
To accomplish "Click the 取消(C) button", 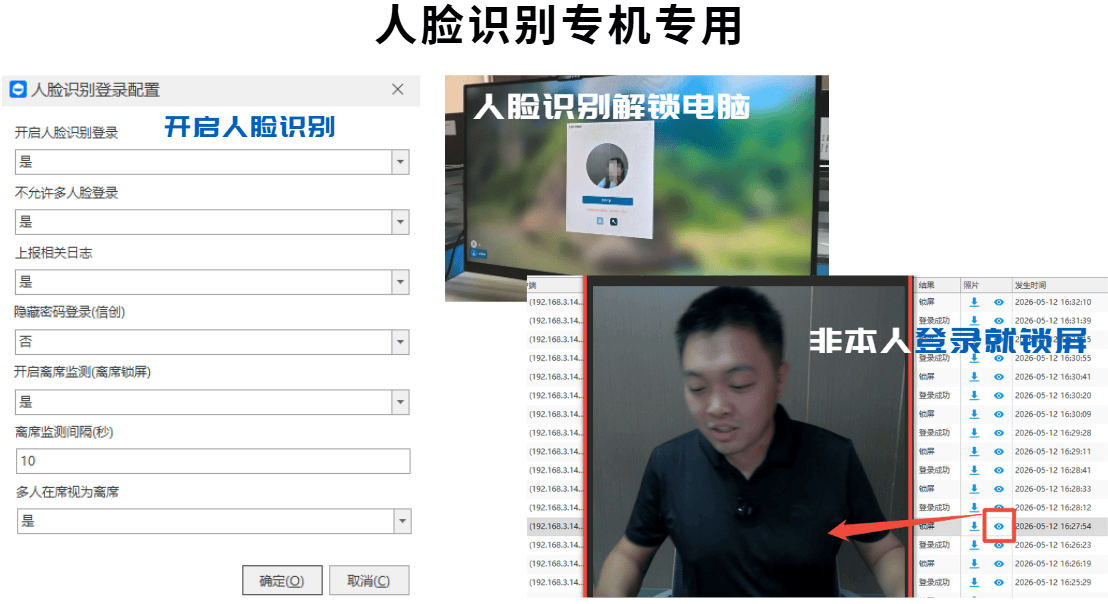I will [369, 581].
